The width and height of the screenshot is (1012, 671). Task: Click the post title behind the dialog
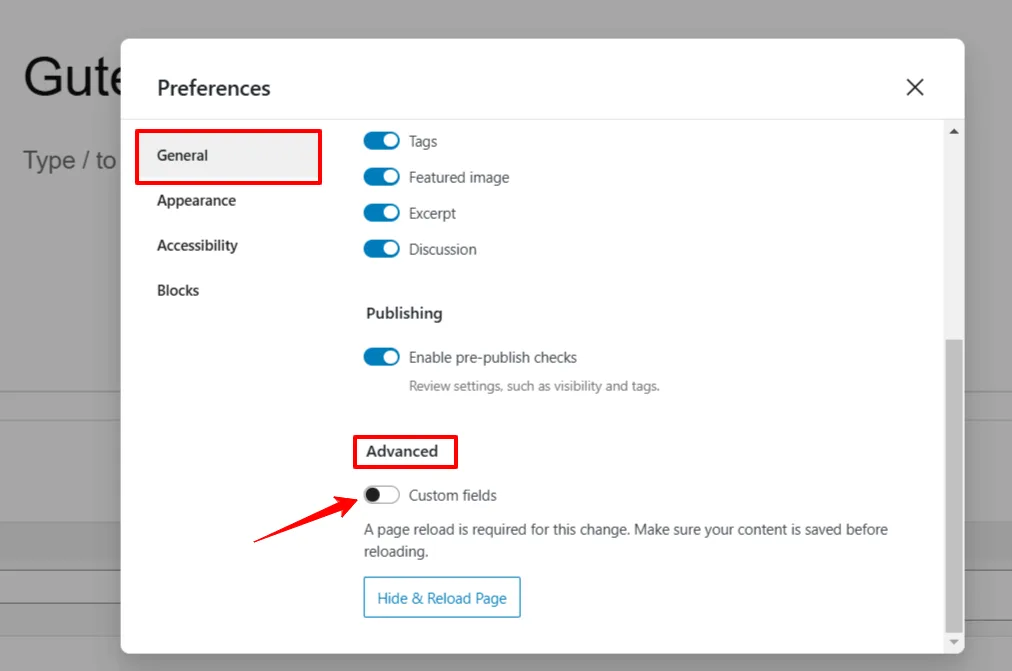point(60,77)
